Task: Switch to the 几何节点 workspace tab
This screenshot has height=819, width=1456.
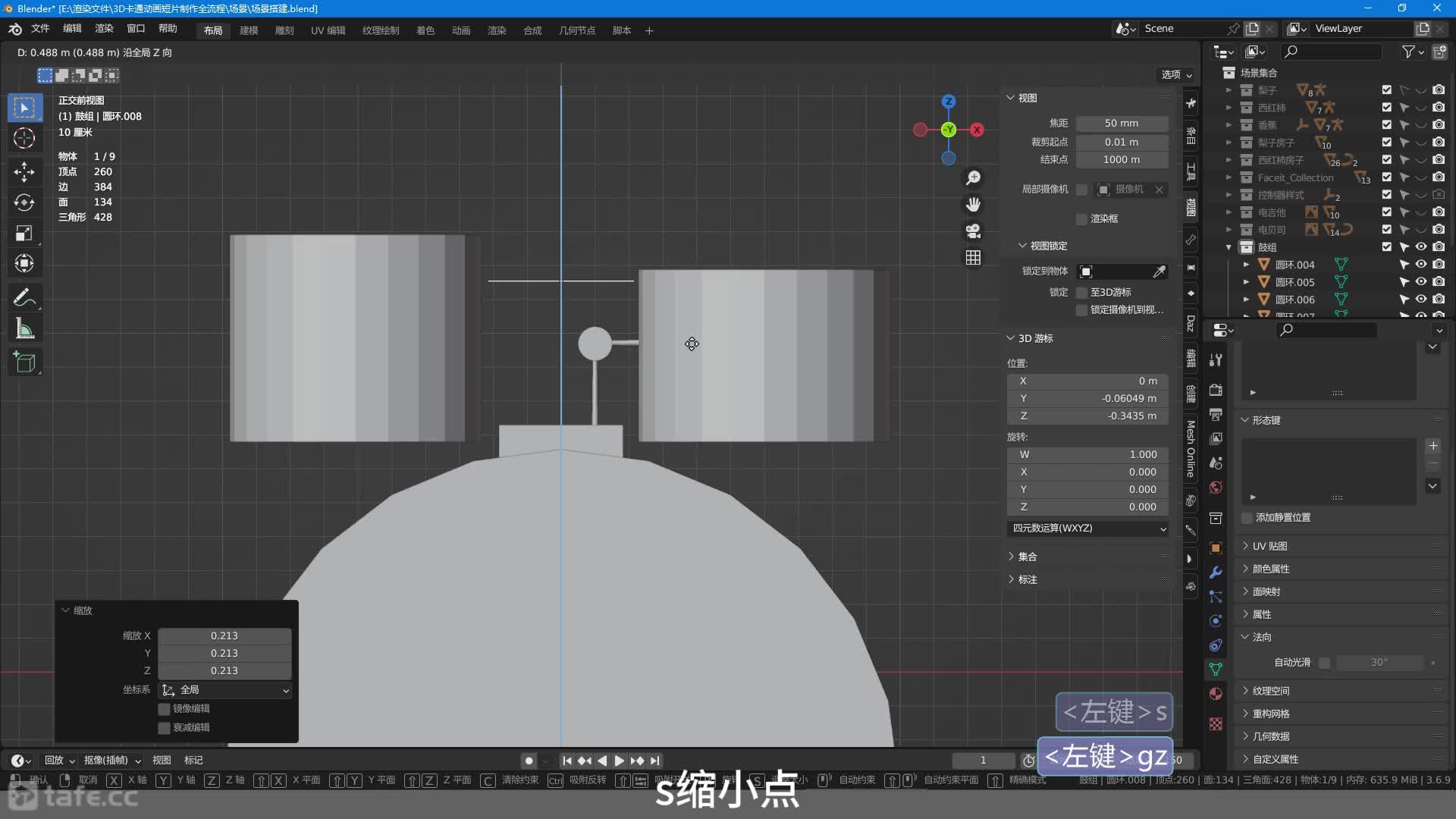Action: click(x=577, y=30)
